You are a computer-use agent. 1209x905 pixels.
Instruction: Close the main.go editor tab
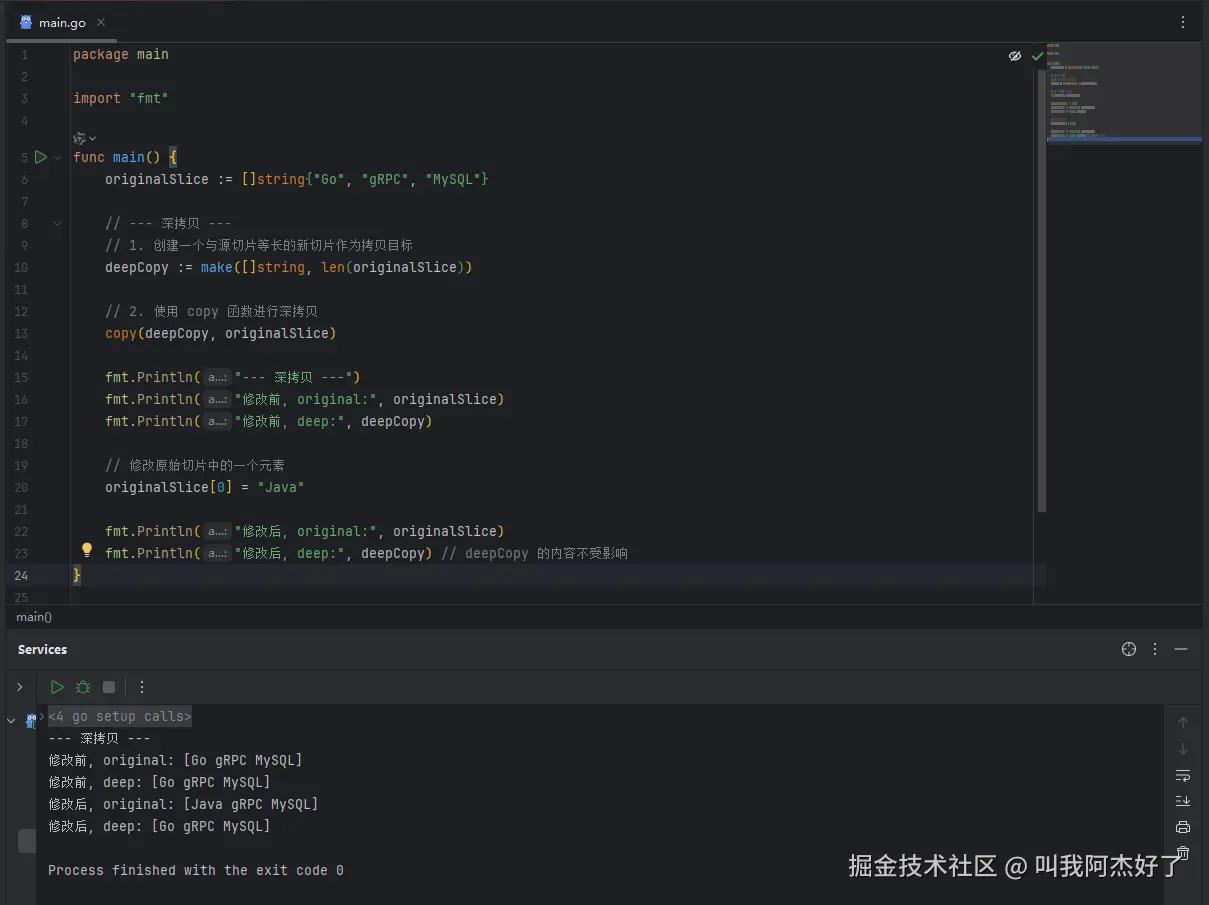point(101,22)
